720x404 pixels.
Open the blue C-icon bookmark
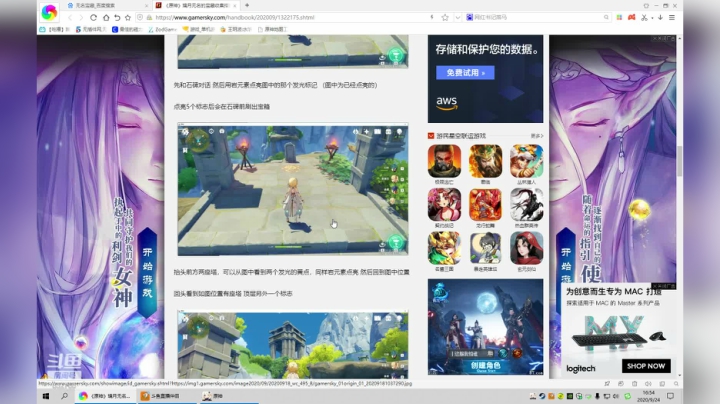click(x=127, y=29)
